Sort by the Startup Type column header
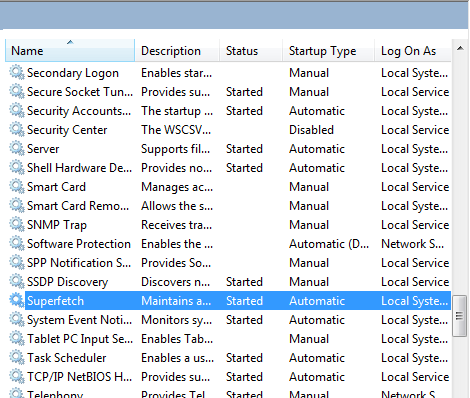Image resolution: width=470 pixels, height=398 pixels. click(x=329, y=51)
